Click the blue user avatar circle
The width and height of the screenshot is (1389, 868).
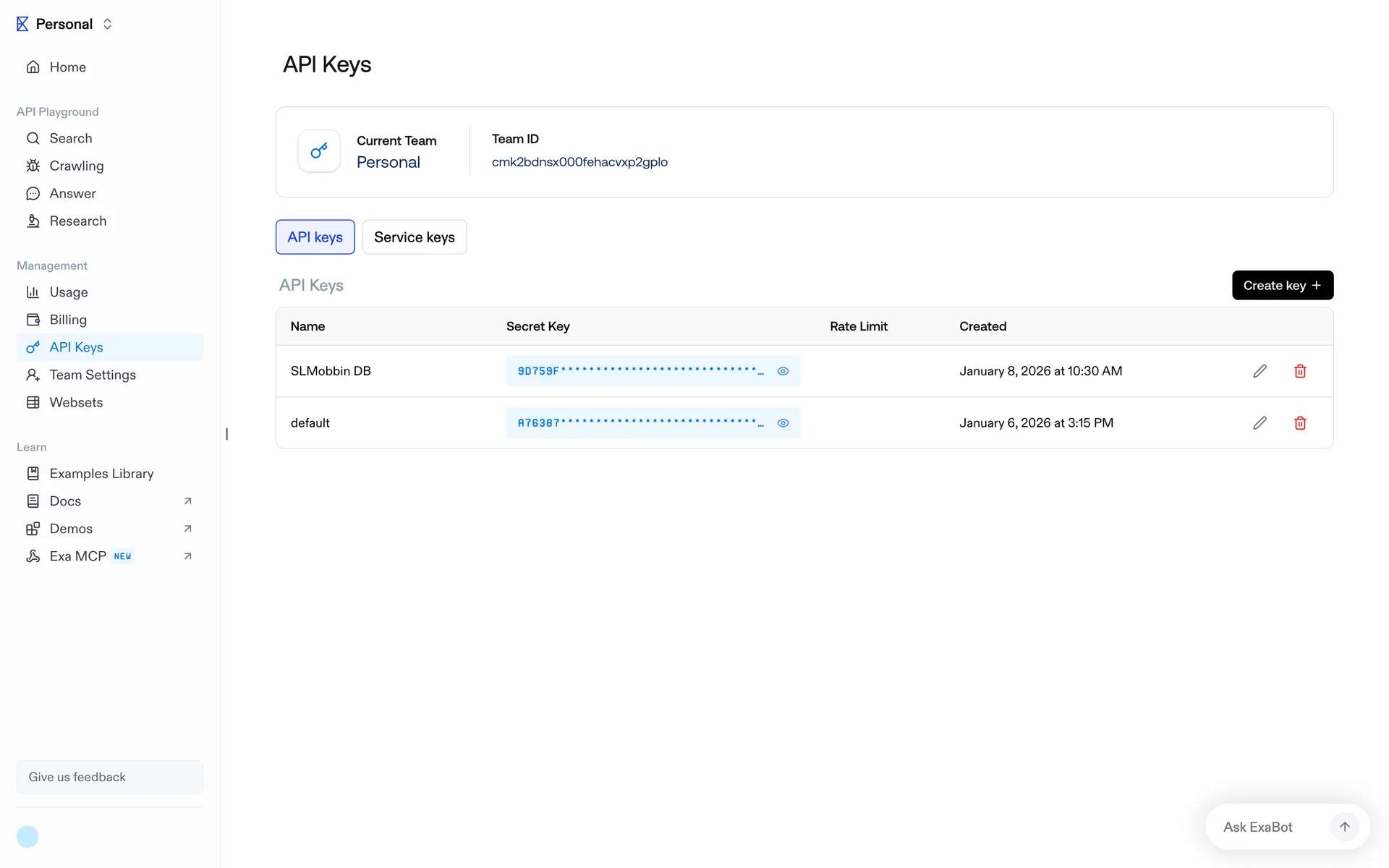pyautogui.click(x=27, y=837)
